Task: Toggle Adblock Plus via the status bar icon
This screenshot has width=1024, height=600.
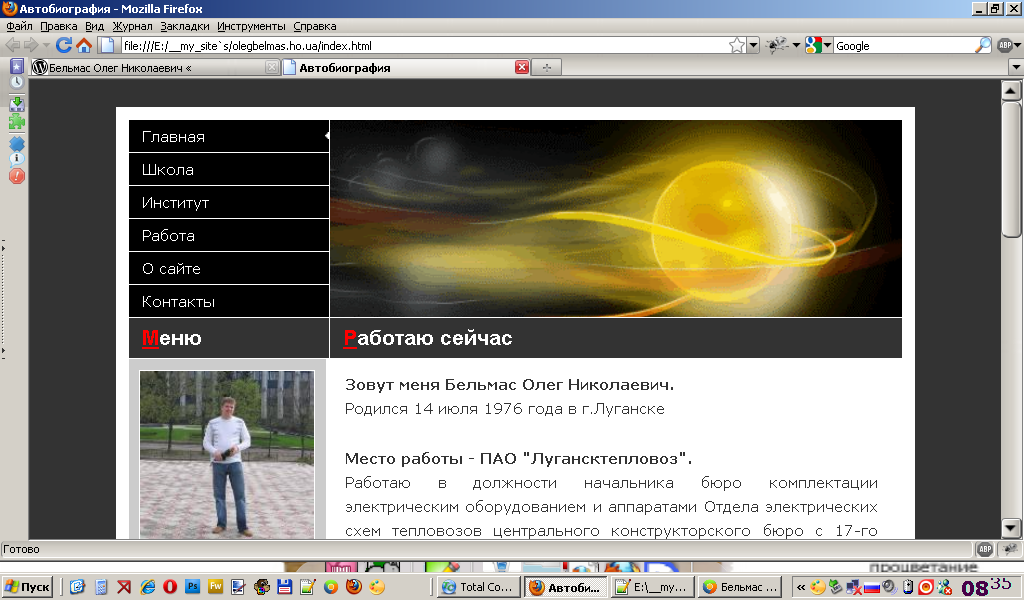Action: pyautogui.click(x=985, y=550)
